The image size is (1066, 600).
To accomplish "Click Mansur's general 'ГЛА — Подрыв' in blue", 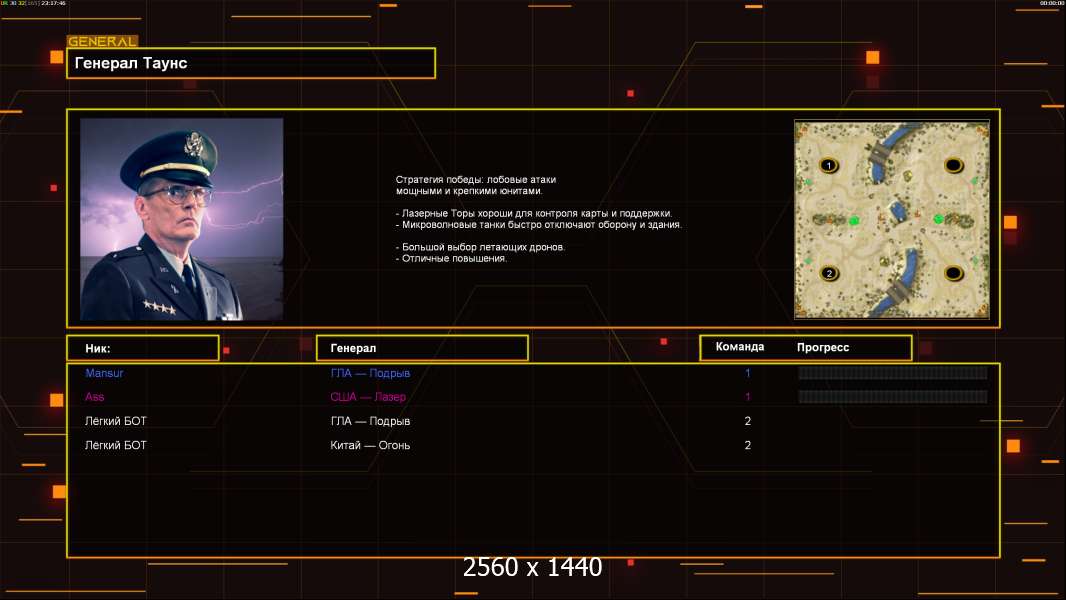I will [370, 373].
